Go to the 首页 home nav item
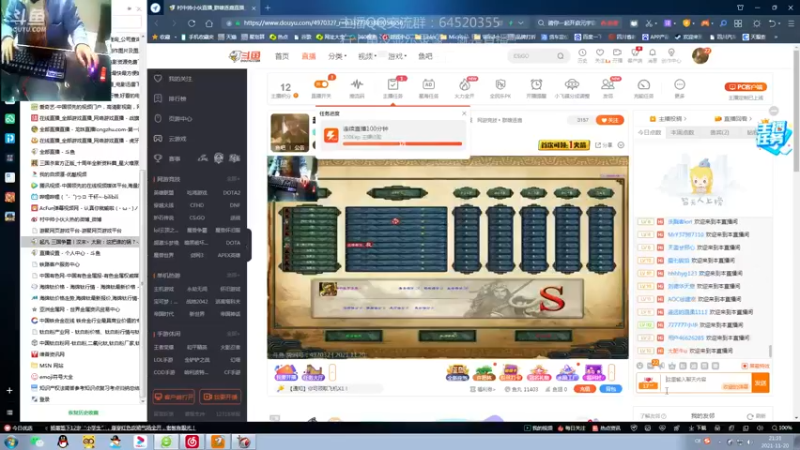The image size is (800, 450). coord(282,56)
